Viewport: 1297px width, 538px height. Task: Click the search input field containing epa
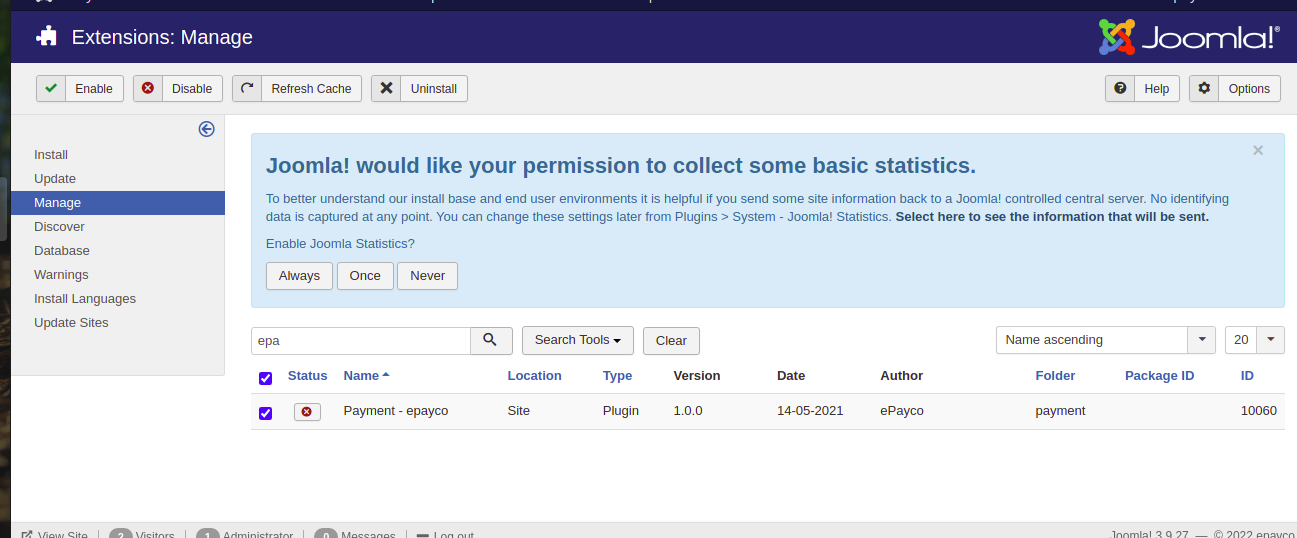click(361, 340)
